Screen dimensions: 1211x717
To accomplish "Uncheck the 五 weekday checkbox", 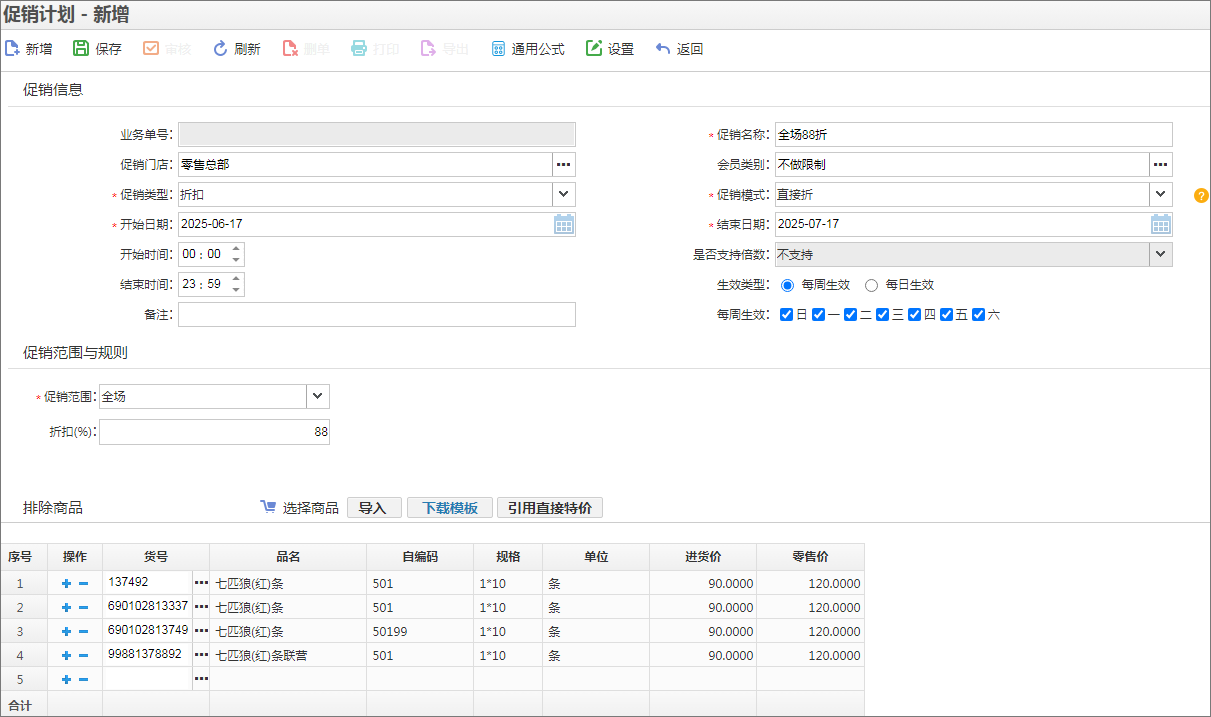I will pyautogui.click(x=946, y=314).
